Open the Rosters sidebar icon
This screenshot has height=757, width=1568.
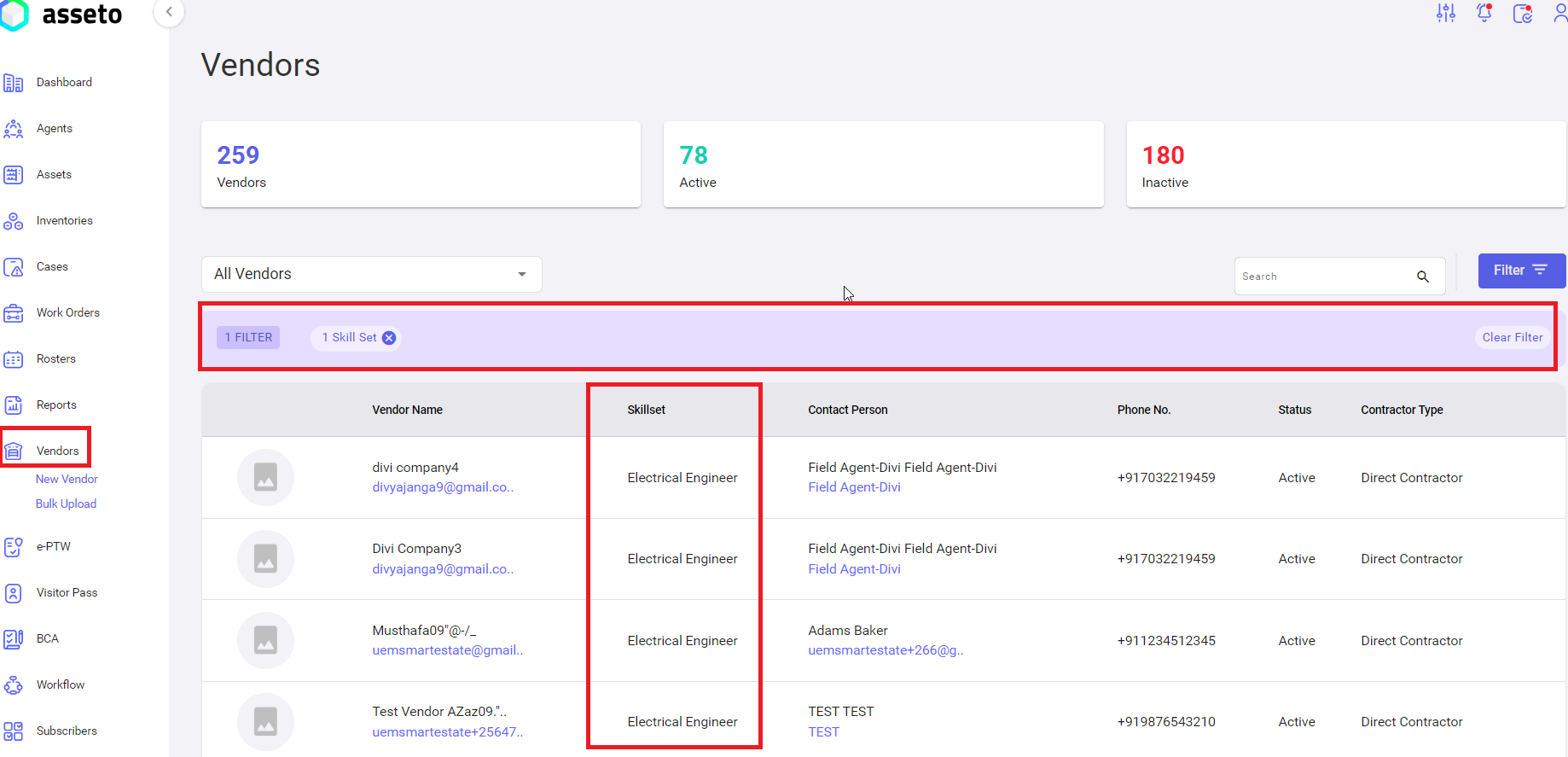point(14,359)
